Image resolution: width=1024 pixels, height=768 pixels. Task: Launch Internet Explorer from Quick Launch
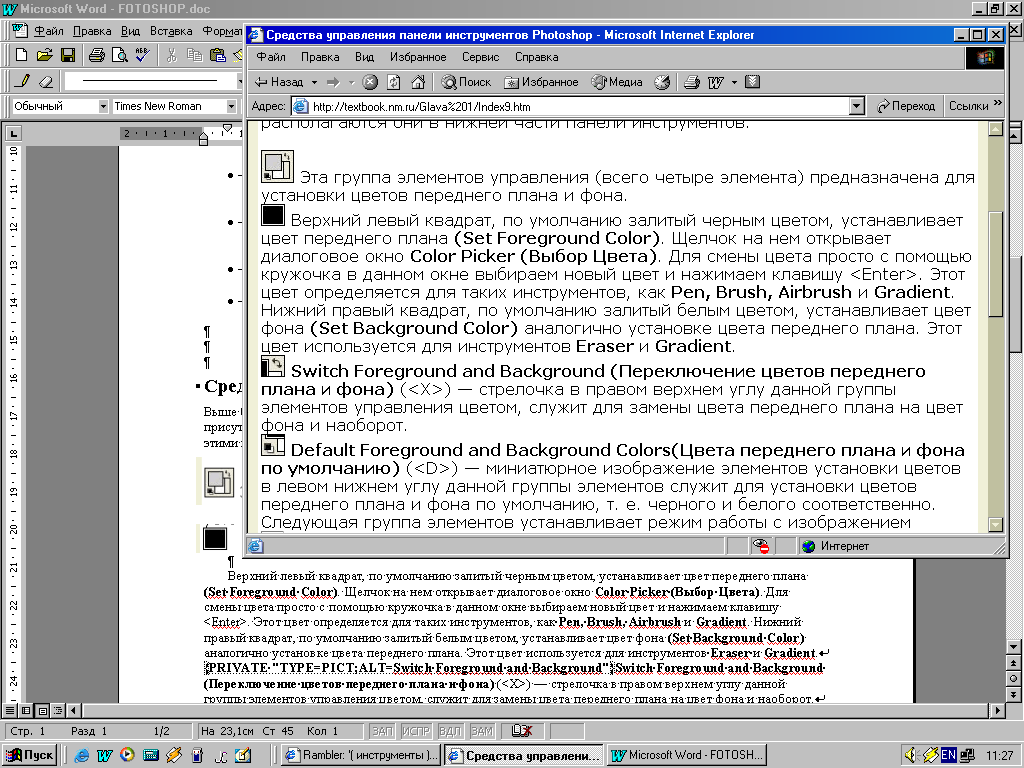tap(82, 756)
